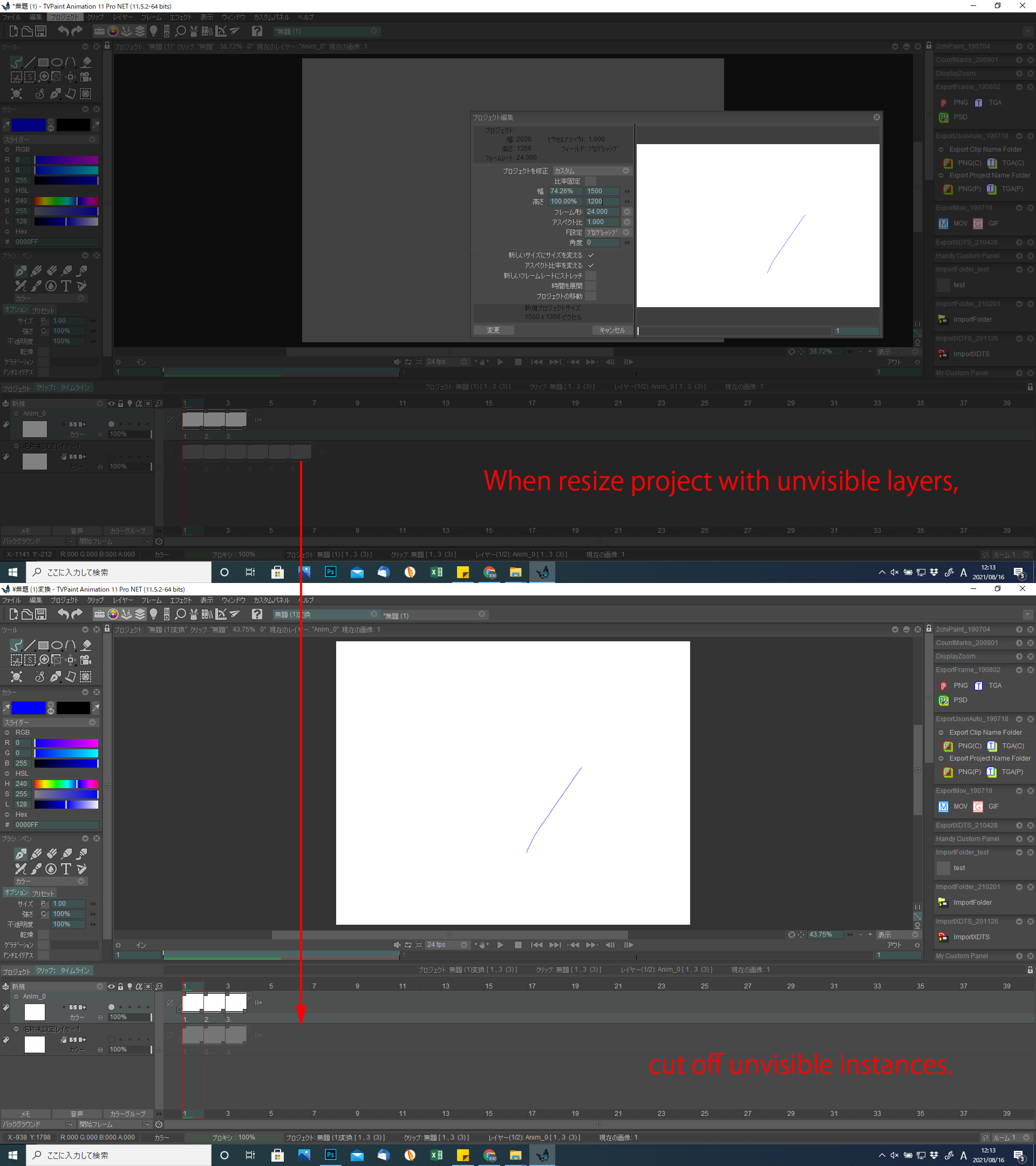Collapse the Anim_0 layer in 変換 window
1036x1166 pixels.
pos(16,996)
